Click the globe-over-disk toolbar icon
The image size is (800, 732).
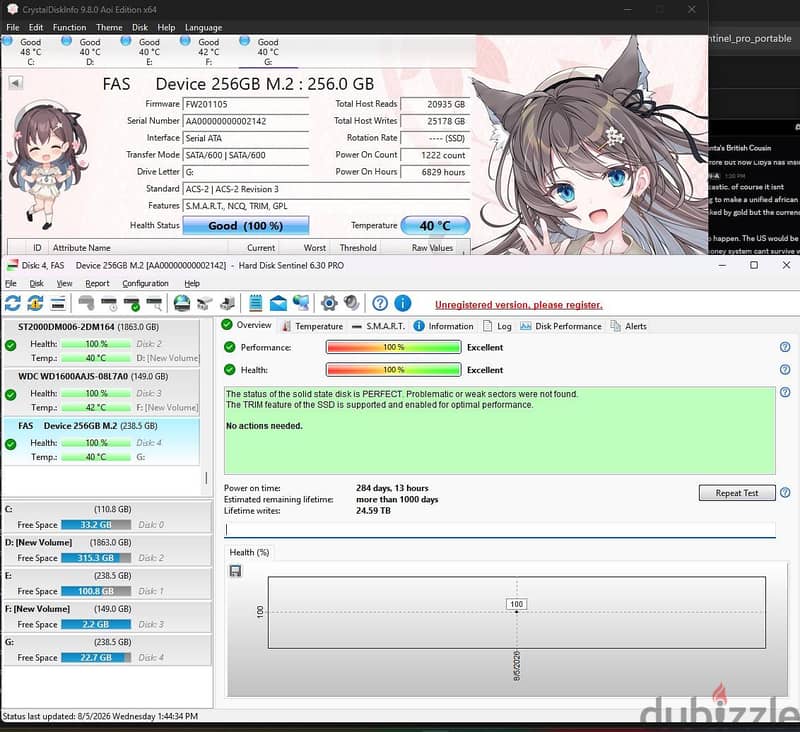click(182, 303)
